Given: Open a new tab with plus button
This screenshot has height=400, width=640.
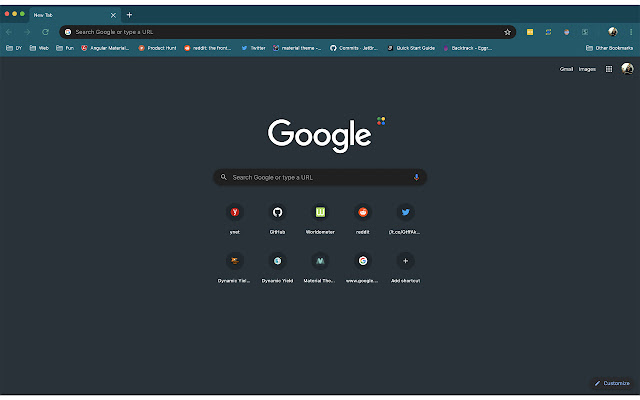Looking at the screenshot, I should 129,15.
